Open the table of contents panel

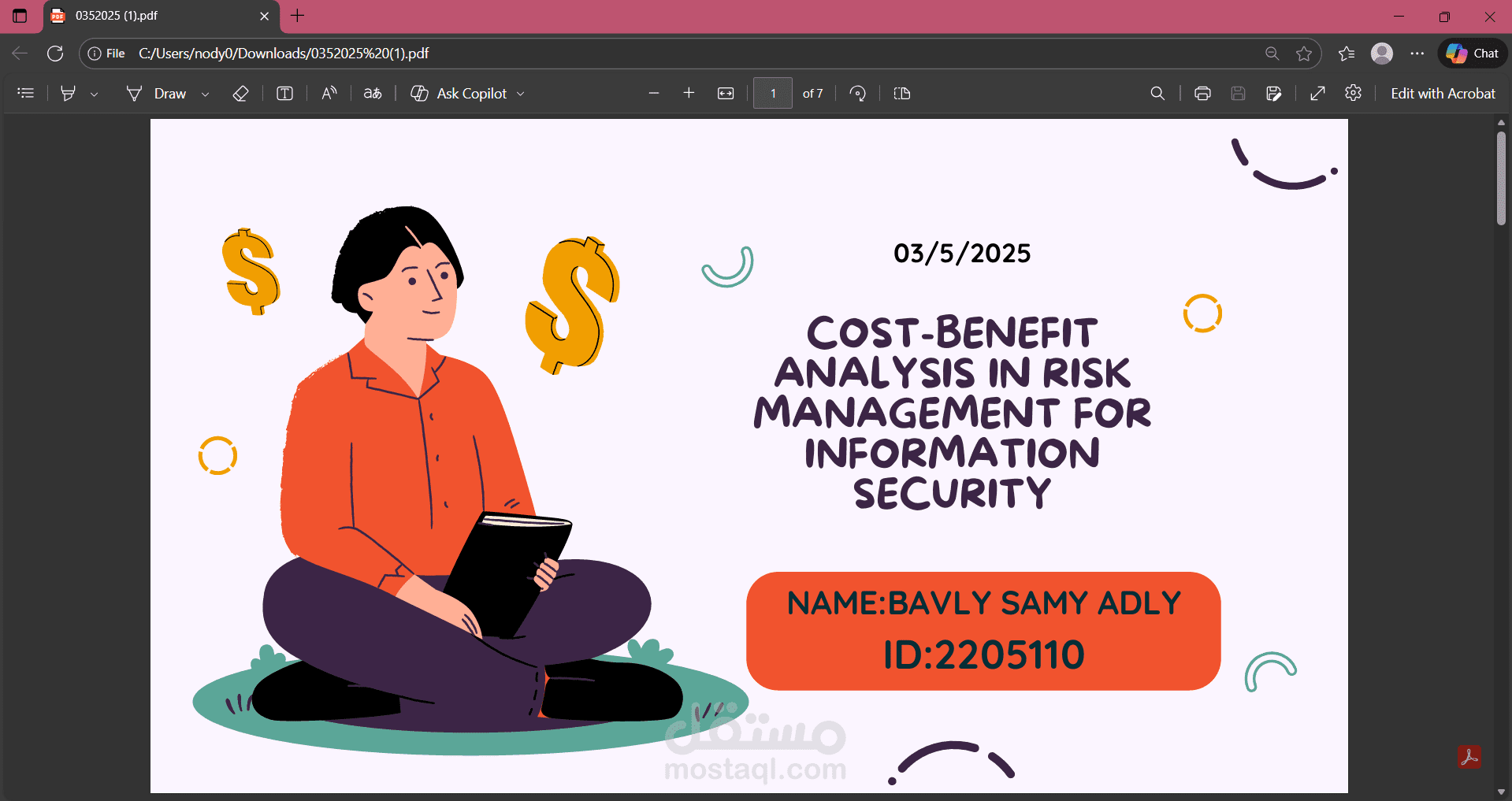pos(26,93)
